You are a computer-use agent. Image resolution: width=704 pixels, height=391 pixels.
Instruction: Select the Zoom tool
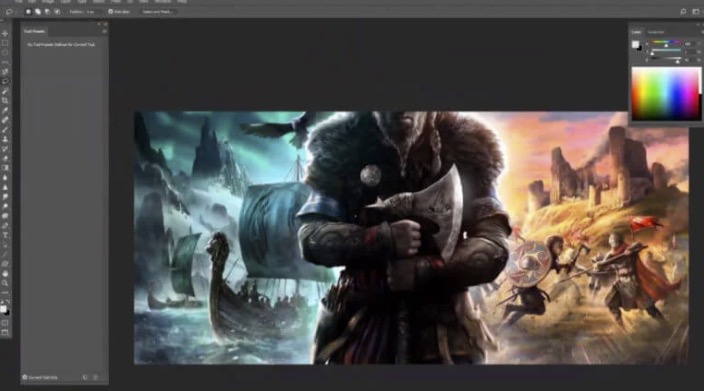pyautogui.click(x=5, y=283)
